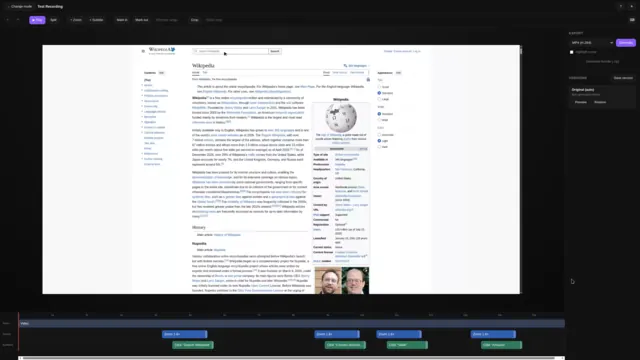This screenshot has width=640, height=360.
Task: Select the Automatic color radio button
Action: point(379,135)
